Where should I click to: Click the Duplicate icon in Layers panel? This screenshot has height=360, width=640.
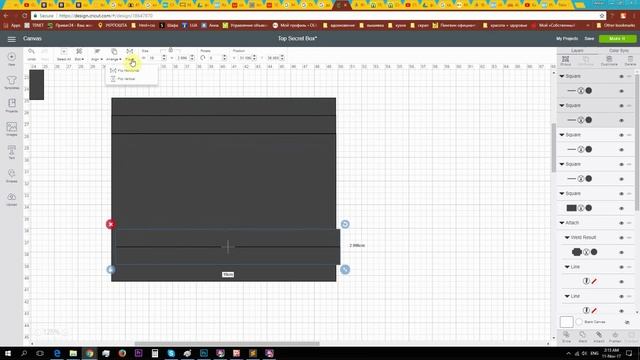(609, 61)
